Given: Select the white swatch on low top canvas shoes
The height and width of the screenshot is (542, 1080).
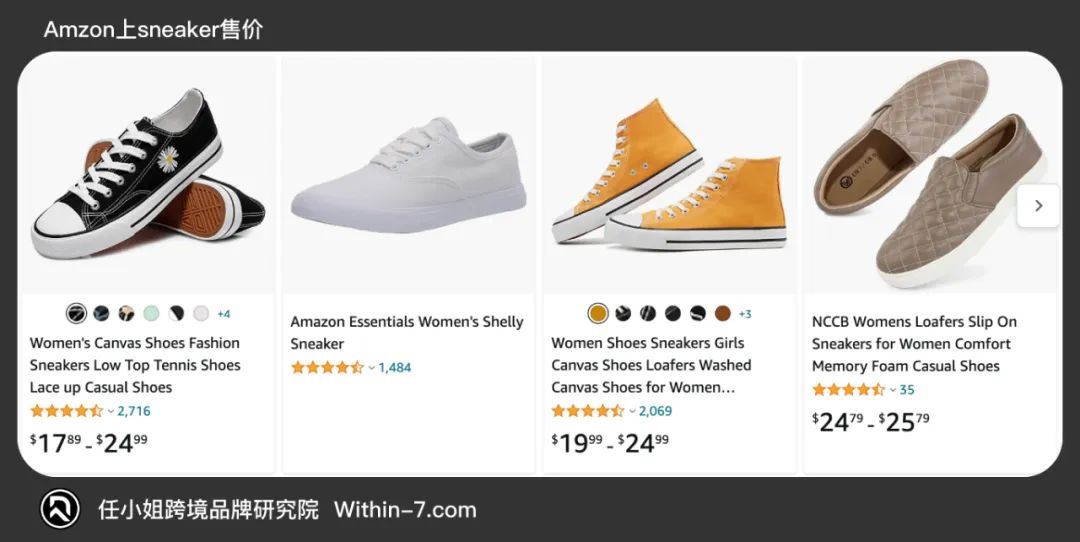Looking at the screenshot, I should (200, 314).
